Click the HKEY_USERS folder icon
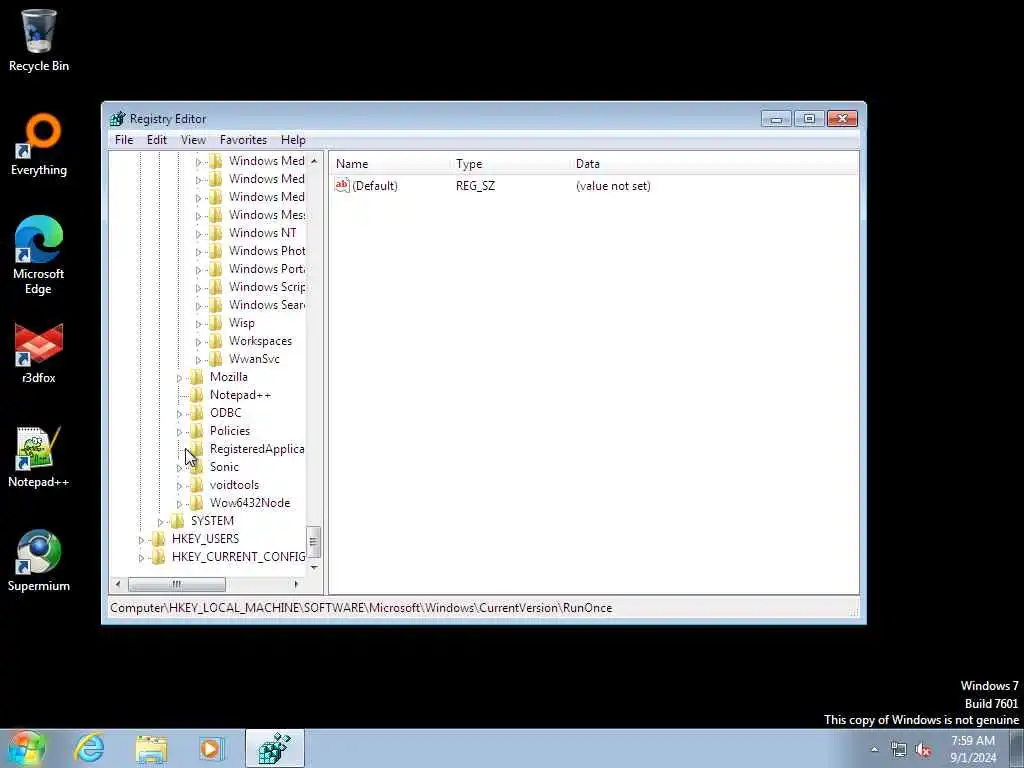 coord(159,539)
